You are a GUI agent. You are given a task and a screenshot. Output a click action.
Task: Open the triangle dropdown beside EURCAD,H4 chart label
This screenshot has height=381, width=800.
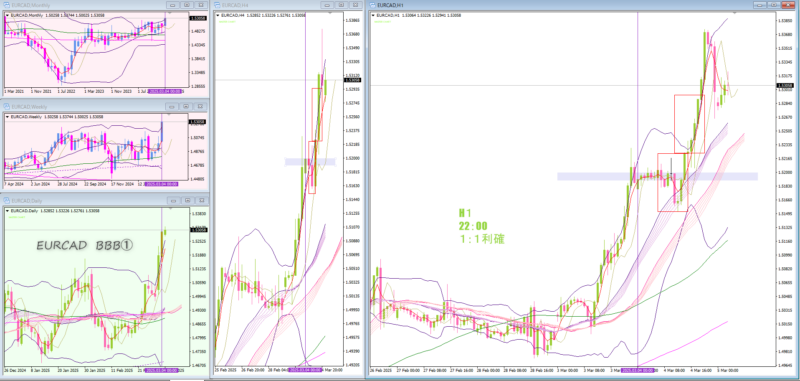[218, 16]
